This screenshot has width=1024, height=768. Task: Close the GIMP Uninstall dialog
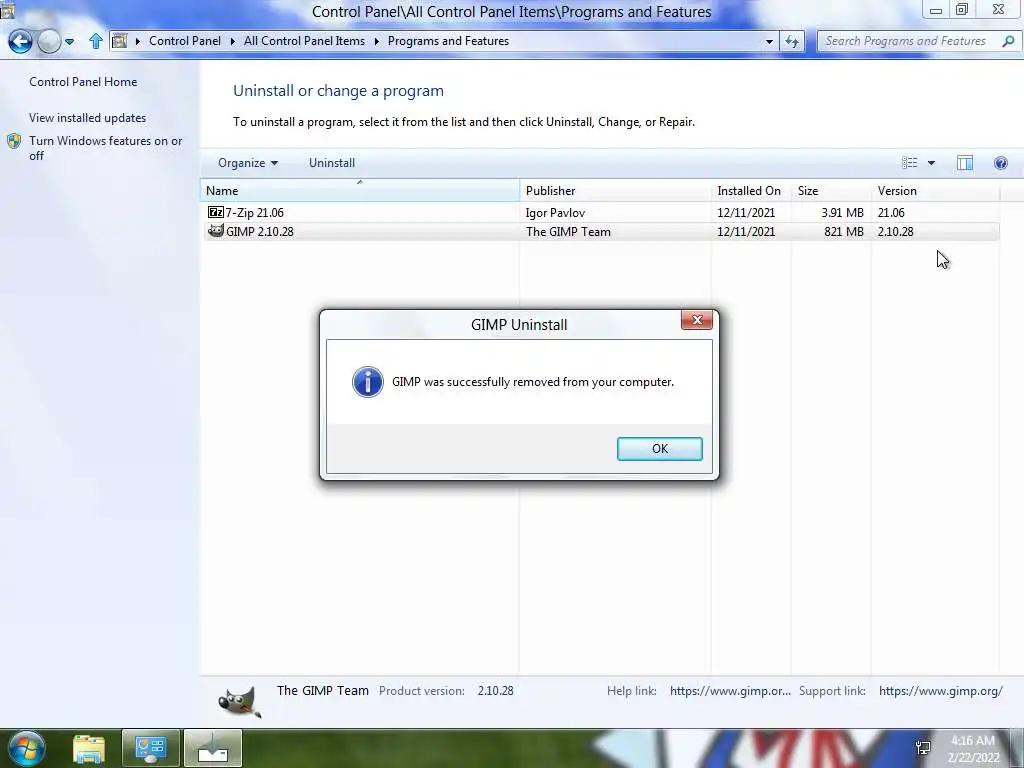click(x=697, y=320)
